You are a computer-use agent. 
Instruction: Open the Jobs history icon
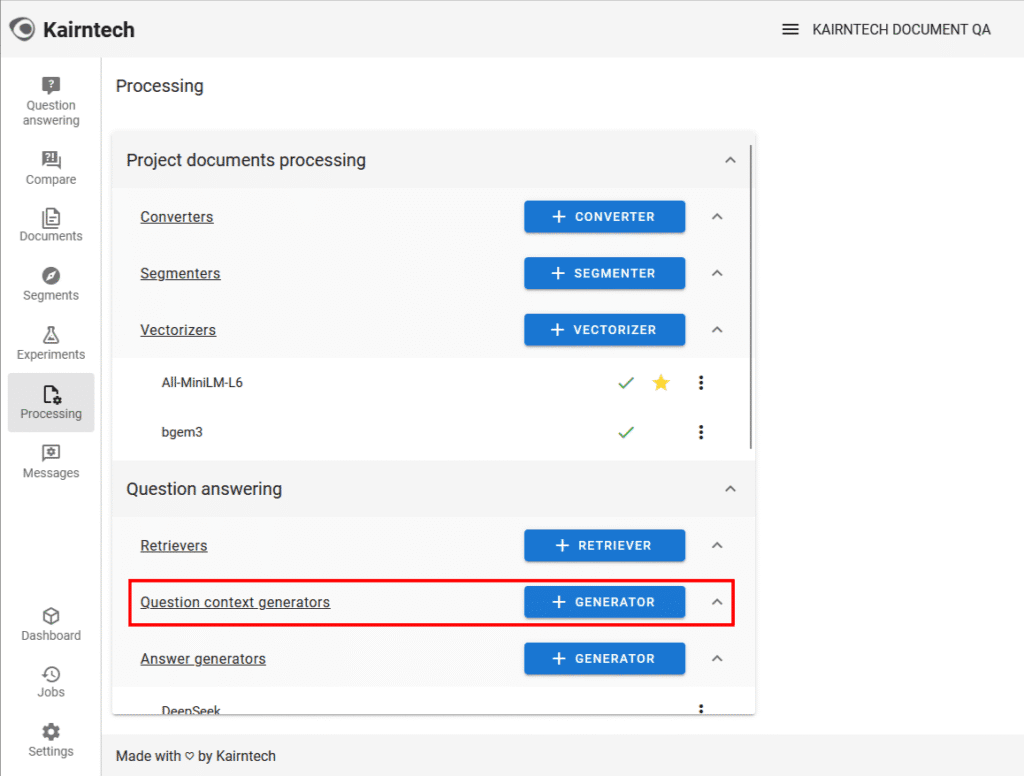click(x=51, y=674)
